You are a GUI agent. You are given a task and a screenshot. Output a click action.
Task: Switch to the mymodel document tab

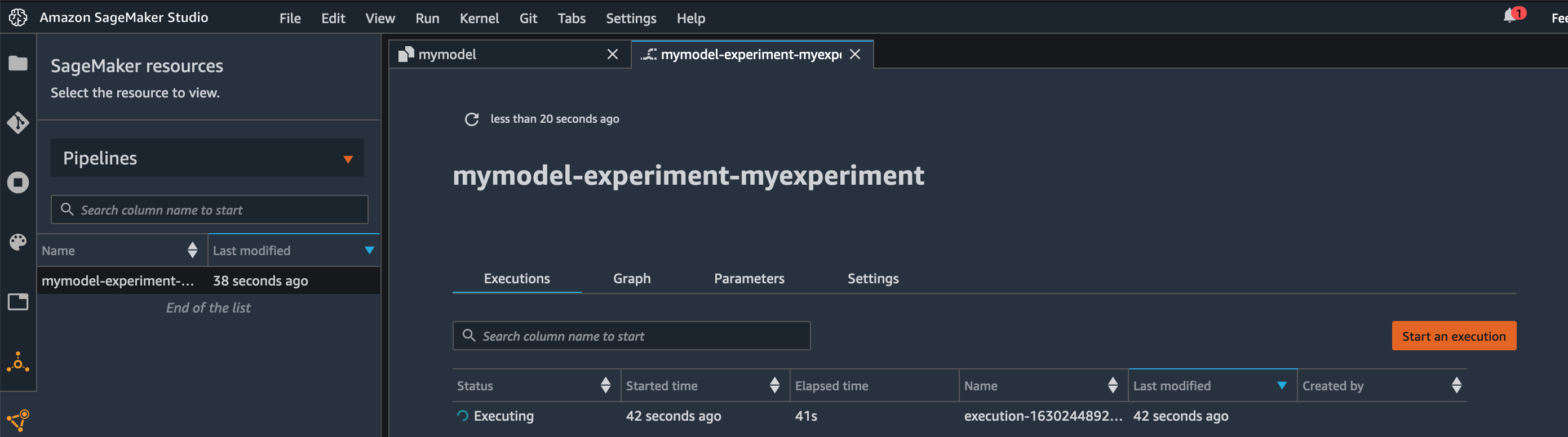tap(509, 54)
